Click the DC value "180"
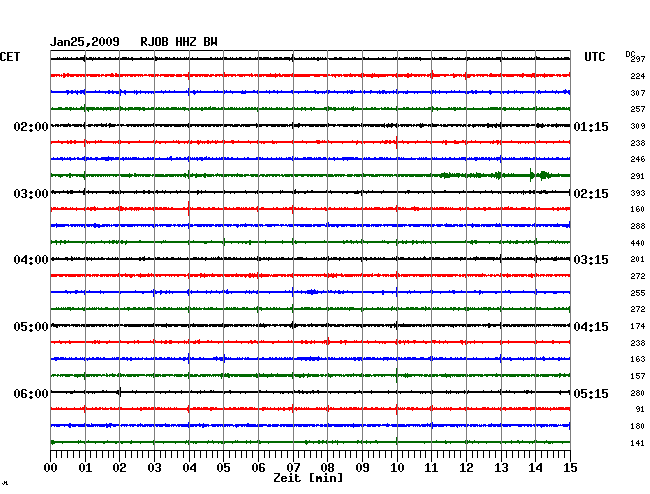The height and width of the screenshot is (494, 650). [x=638, y=426]
